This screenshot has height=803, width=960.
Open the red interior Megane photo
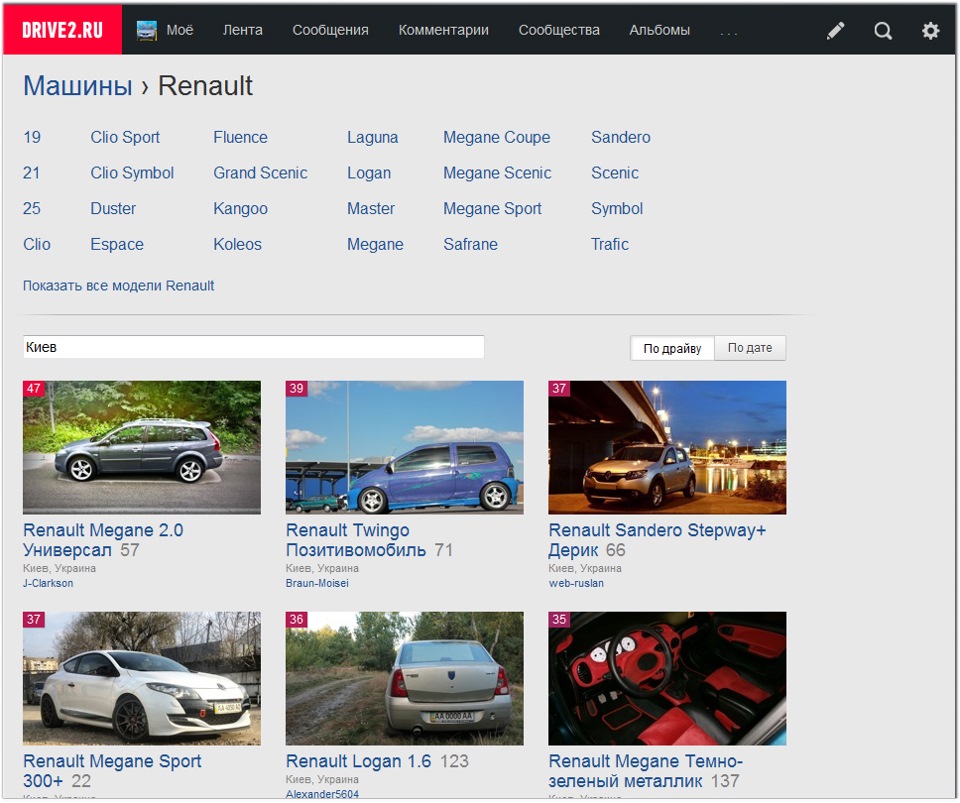pos(667,678)
